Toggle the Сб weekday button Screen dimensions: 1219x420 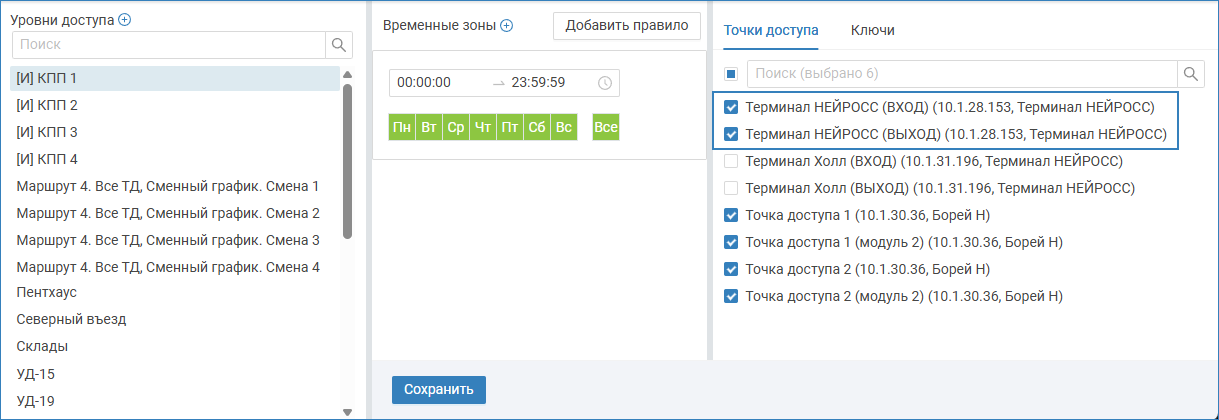pyautogui.click(x=537, y=128)
